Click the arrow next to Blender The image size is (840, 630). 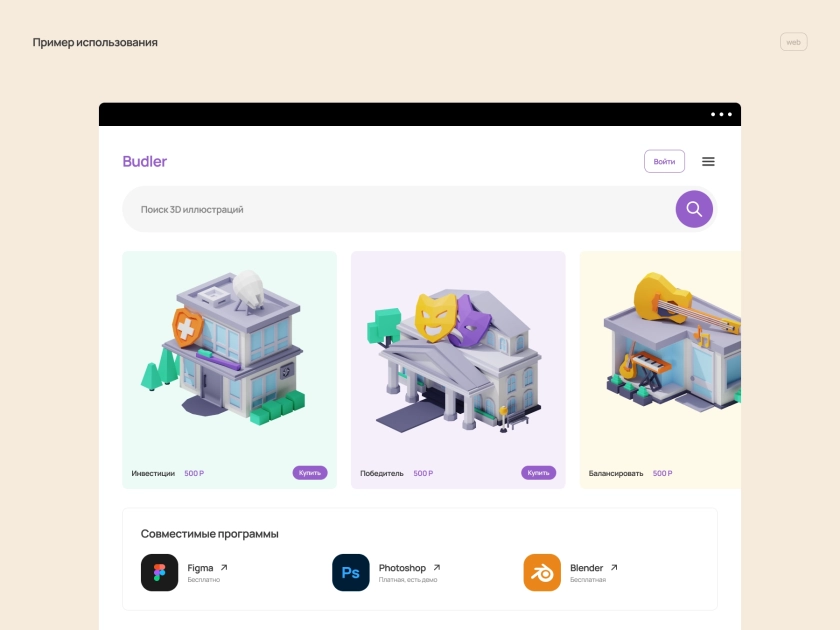click(x=614, y=567)
